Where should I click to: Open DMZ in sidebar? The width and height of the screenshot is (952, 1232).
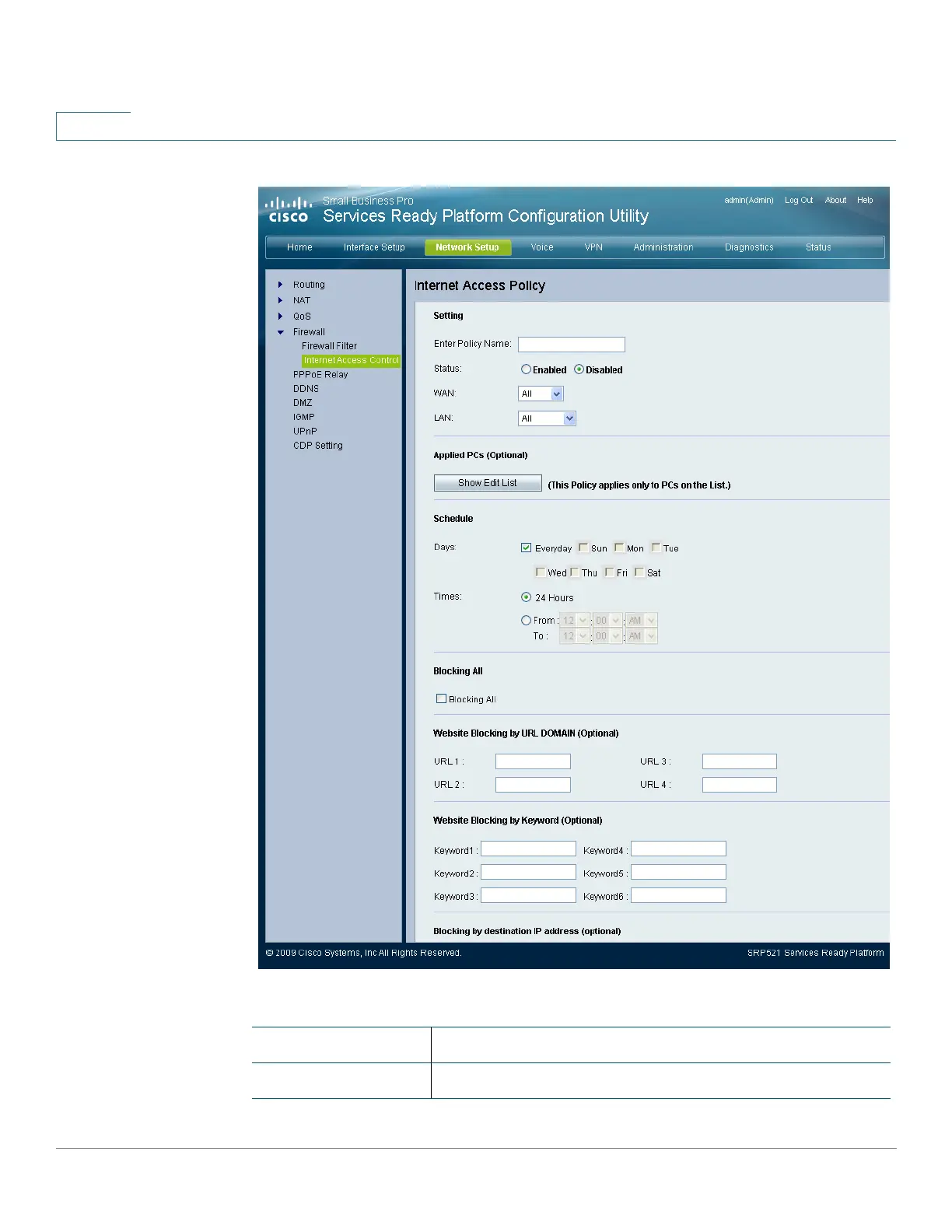pos(303,403)
